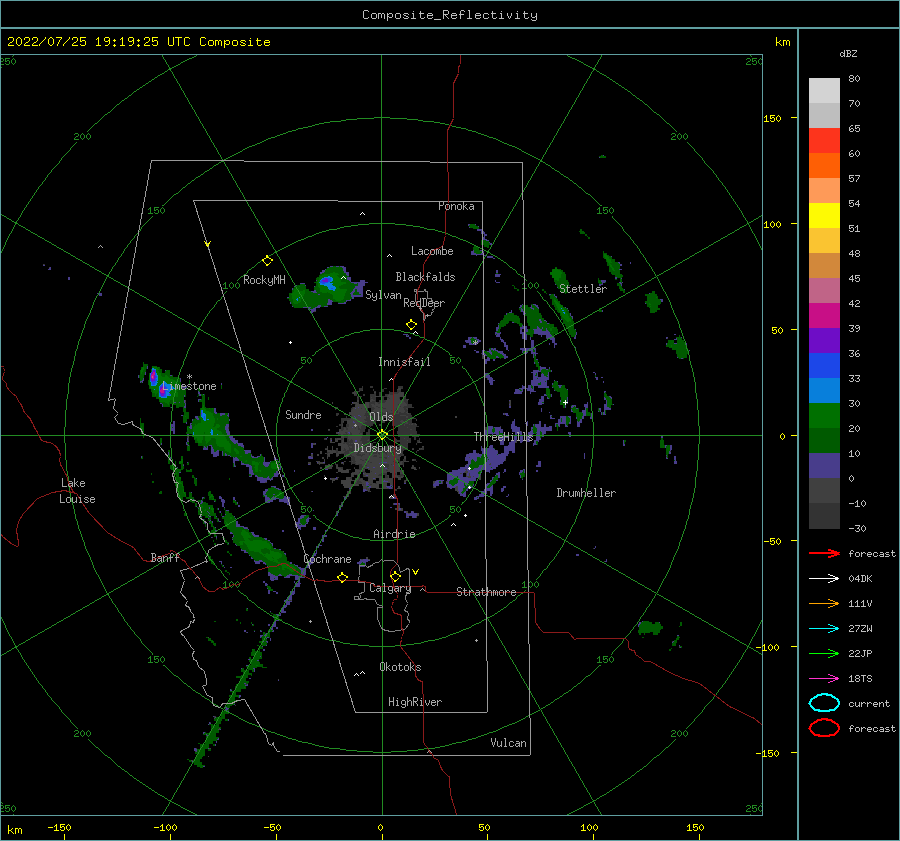This screenshot has height=841, width=900.
Task: Click the yellow radar site marker at Olds
Action: (382, 435)
